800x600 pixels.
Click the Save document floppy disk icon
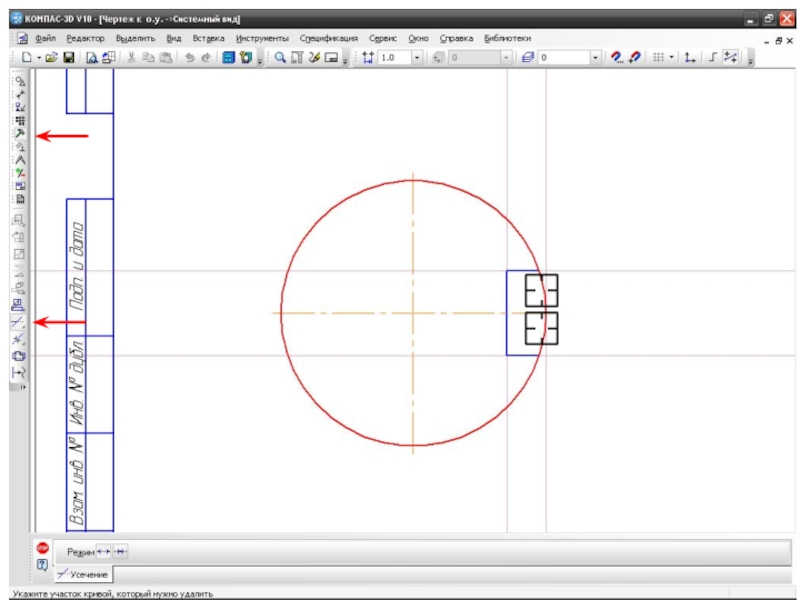[69, 59]
